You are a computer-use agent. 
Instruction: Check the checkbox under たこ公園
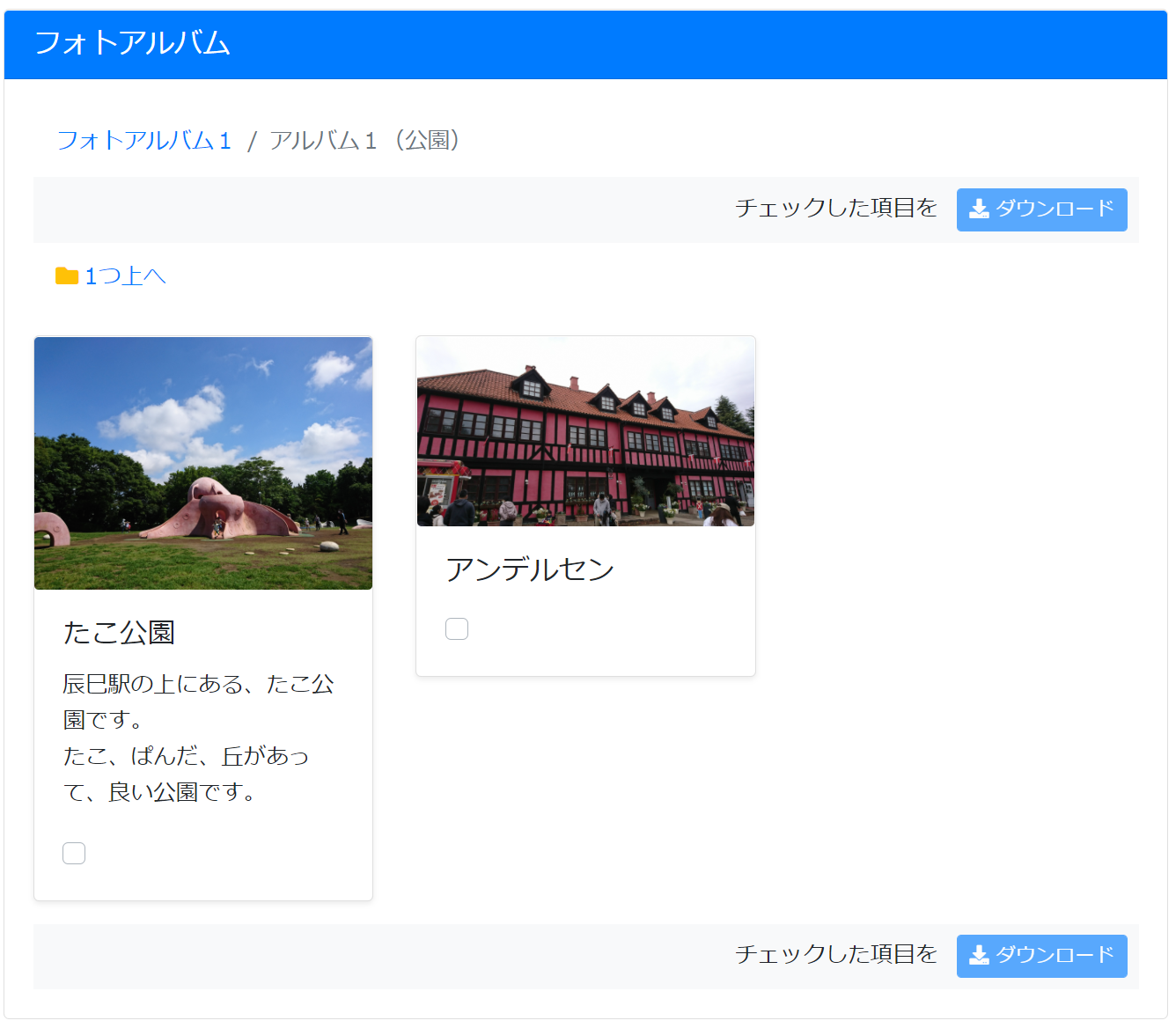click(x=74, y=852)
